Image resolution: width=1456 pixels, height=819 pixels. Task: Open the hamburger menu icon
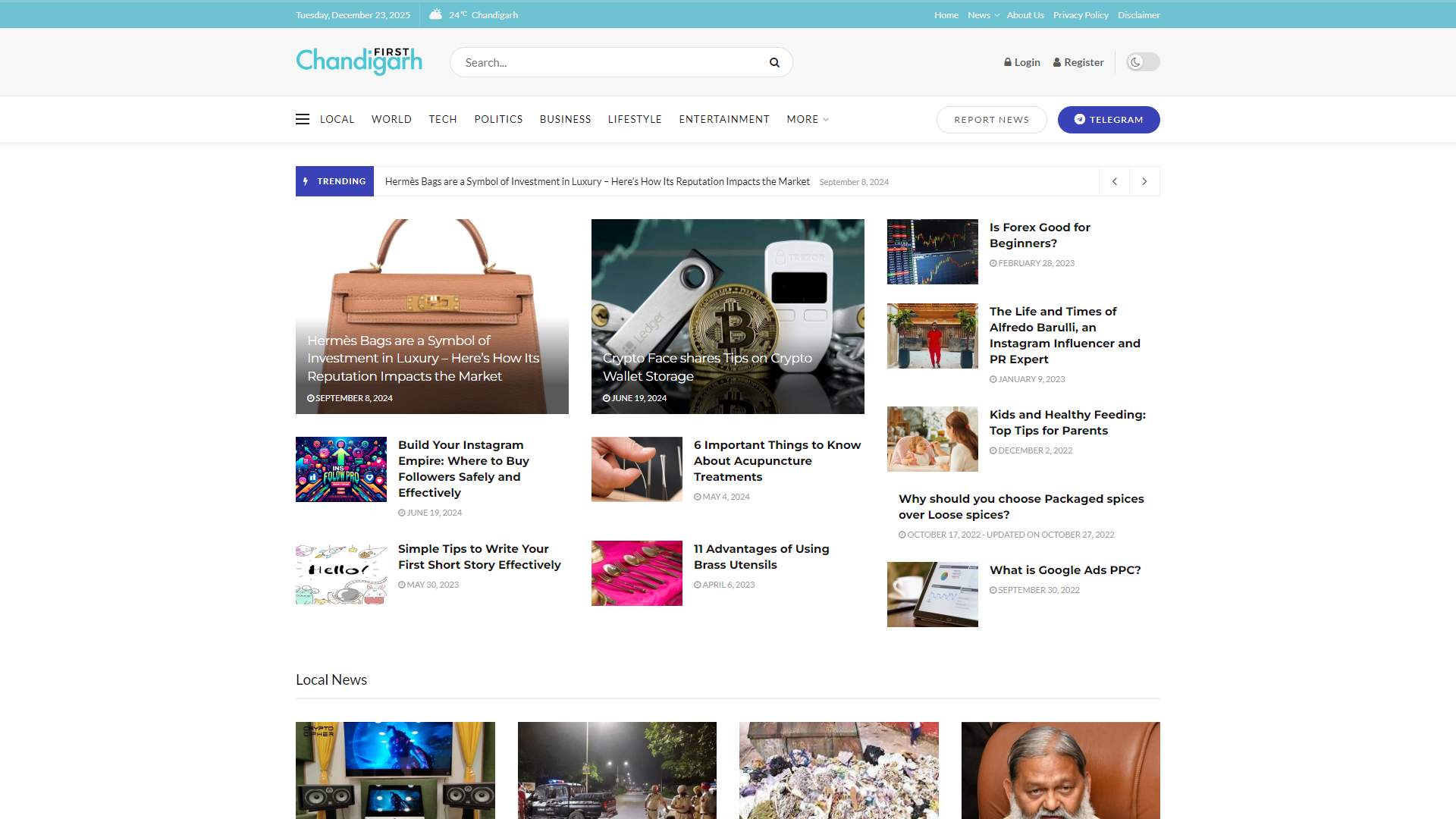[x=303, y=119]
